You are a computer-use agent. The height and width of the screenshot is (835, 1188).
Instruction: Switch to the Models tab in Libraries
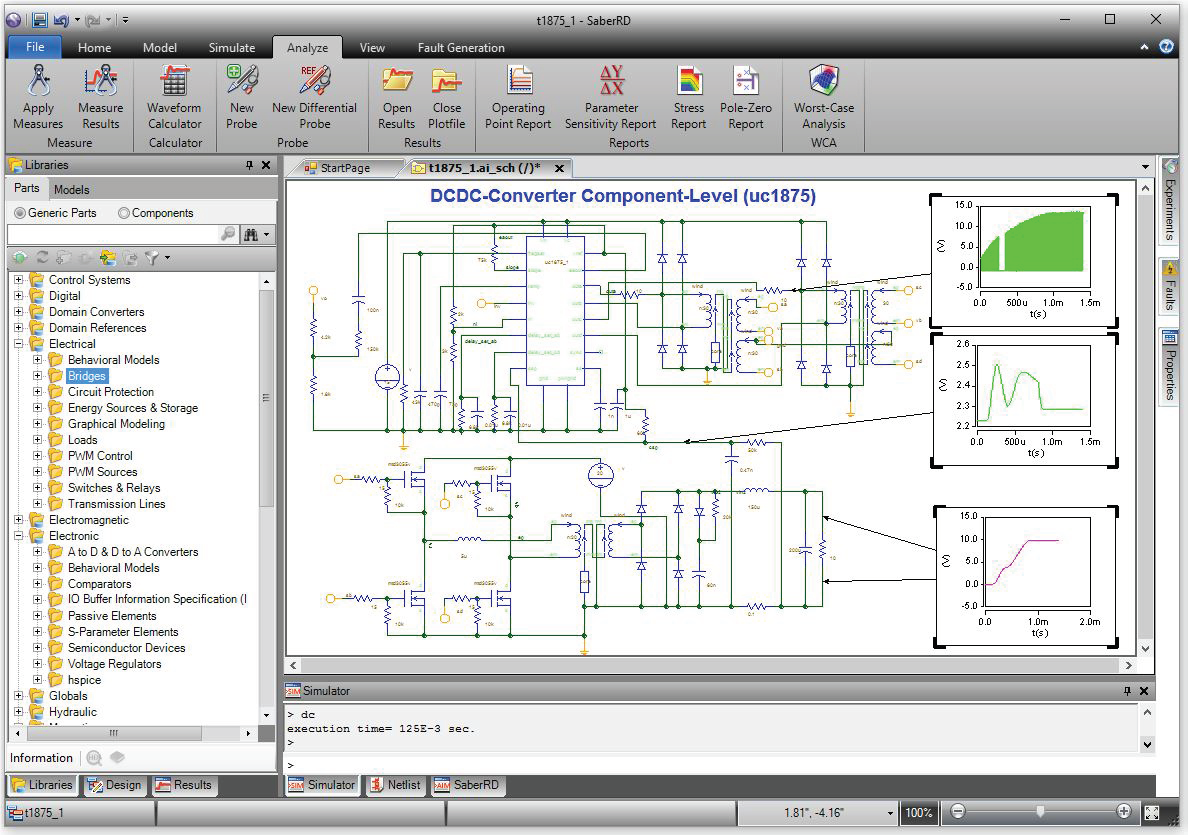click(x=71, y=189)
